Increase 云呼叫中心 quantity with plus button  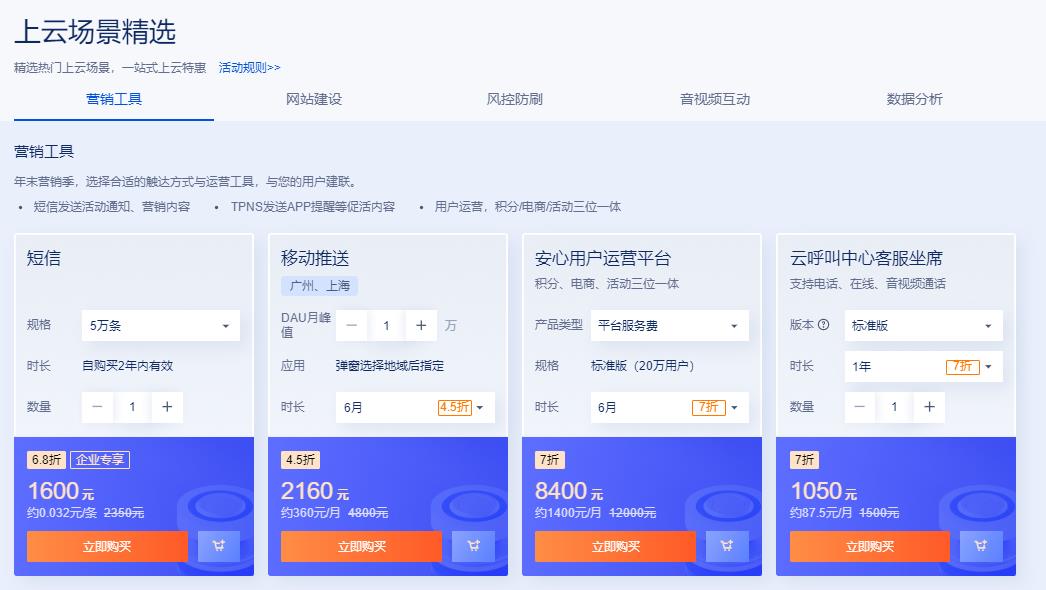[929, 407]
